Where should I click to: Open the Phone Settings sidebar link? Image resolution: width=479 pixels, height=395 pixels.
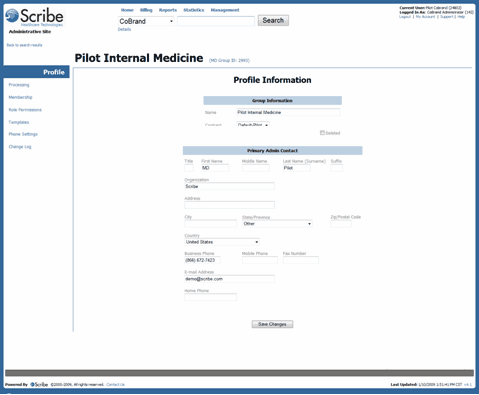23,134
